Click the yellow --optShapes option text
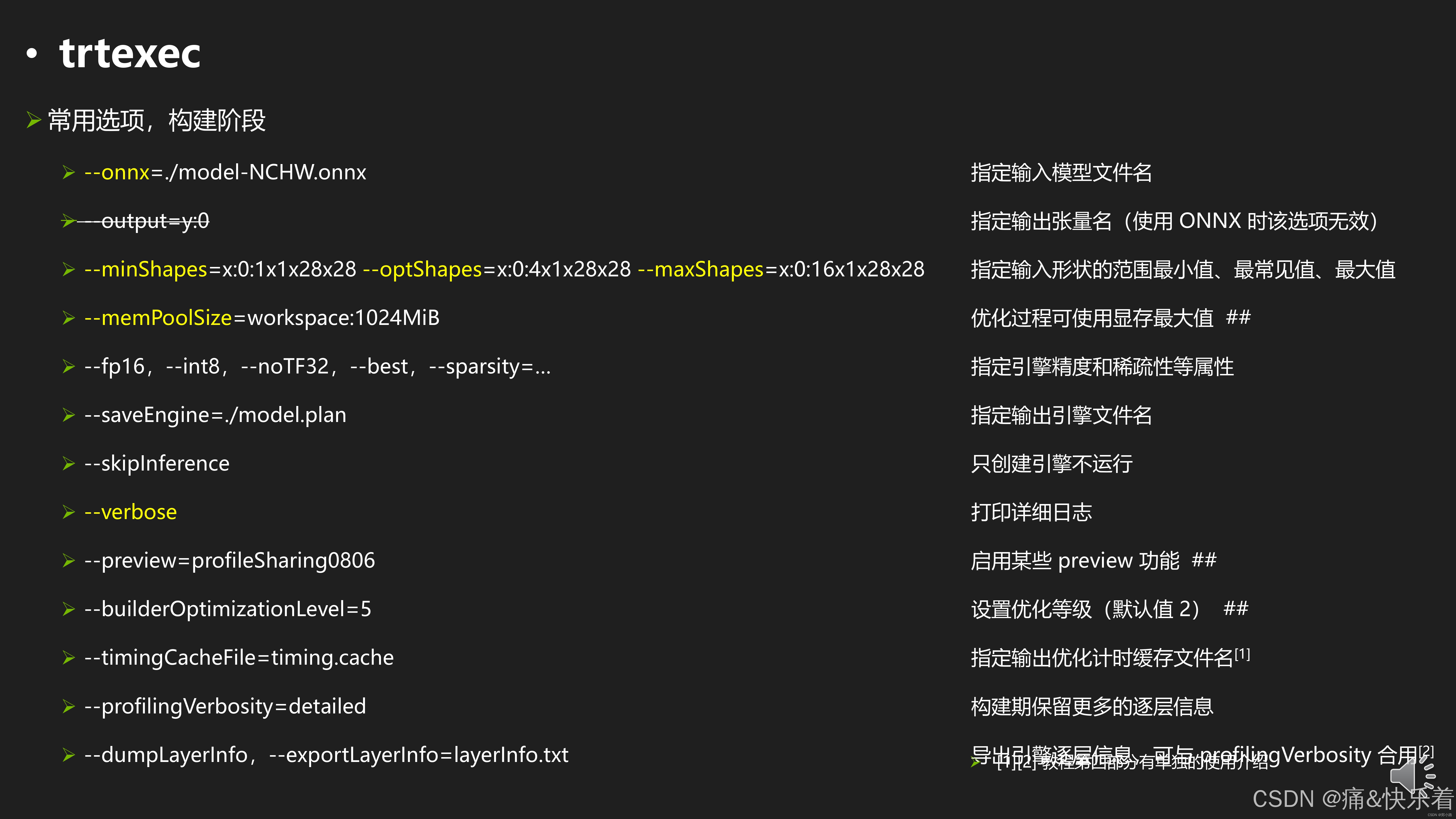 (422, 270)
